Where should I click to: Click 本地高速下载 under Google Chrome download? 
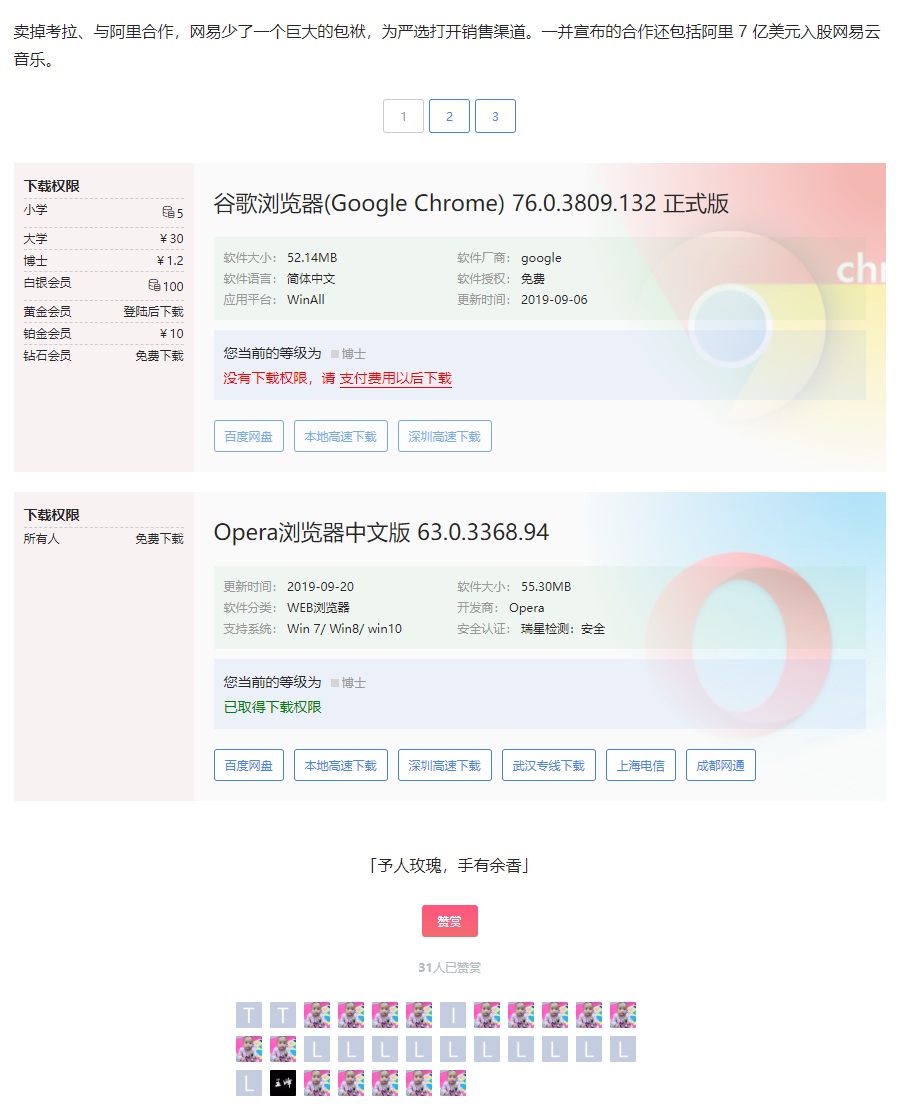point(341,436)
